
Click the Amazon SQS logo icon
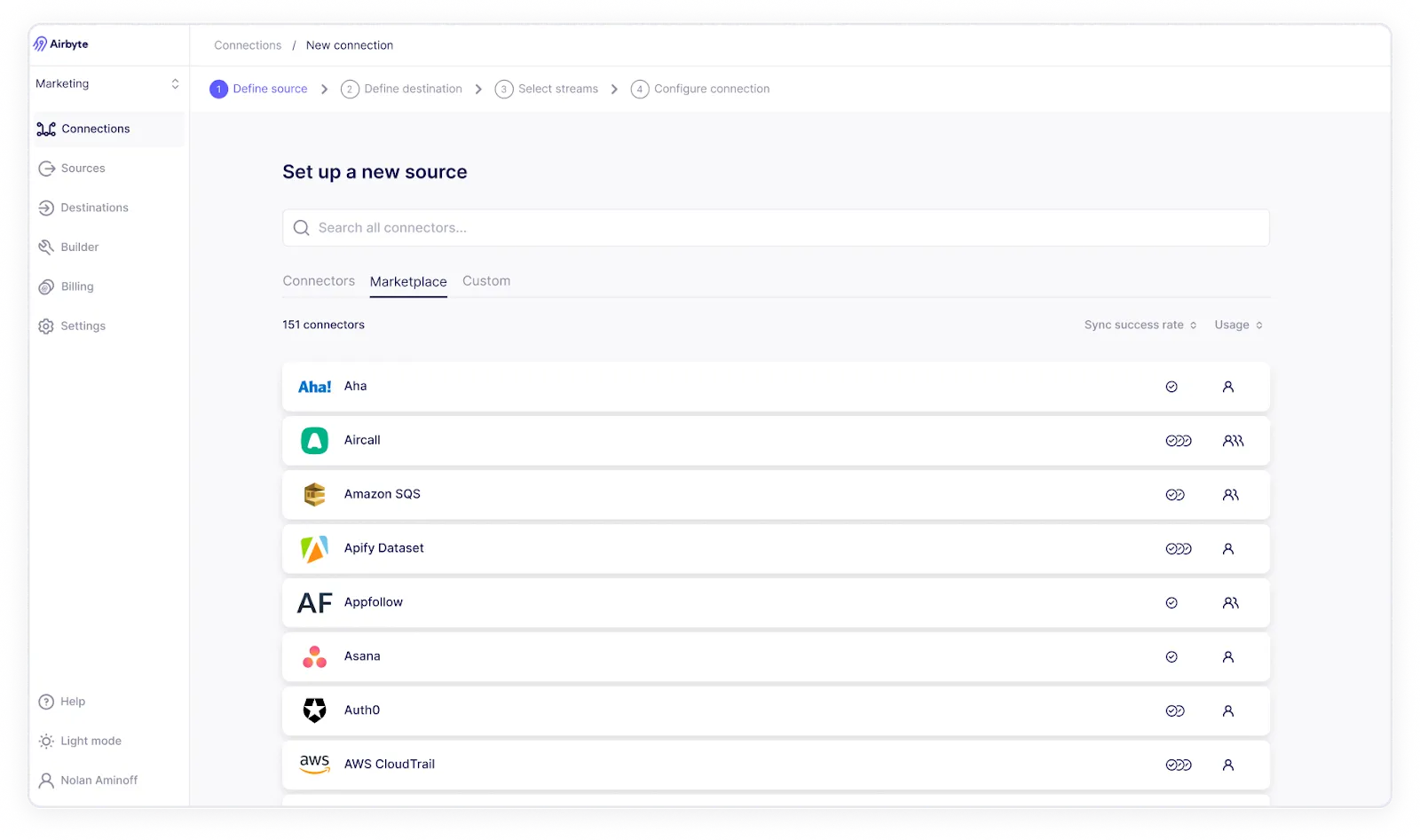click(x=314, y=495)
